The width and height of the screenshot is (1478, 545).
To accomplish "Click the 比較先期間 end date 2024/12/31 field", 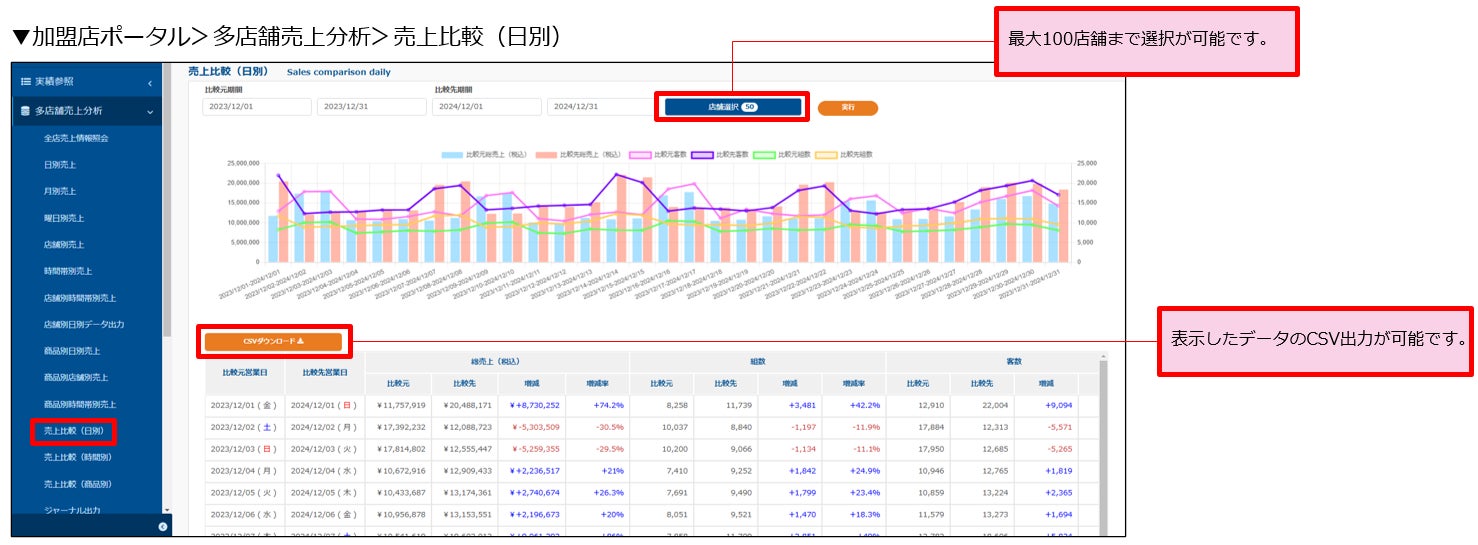I will pyautogui.click(x=600, y=107).
